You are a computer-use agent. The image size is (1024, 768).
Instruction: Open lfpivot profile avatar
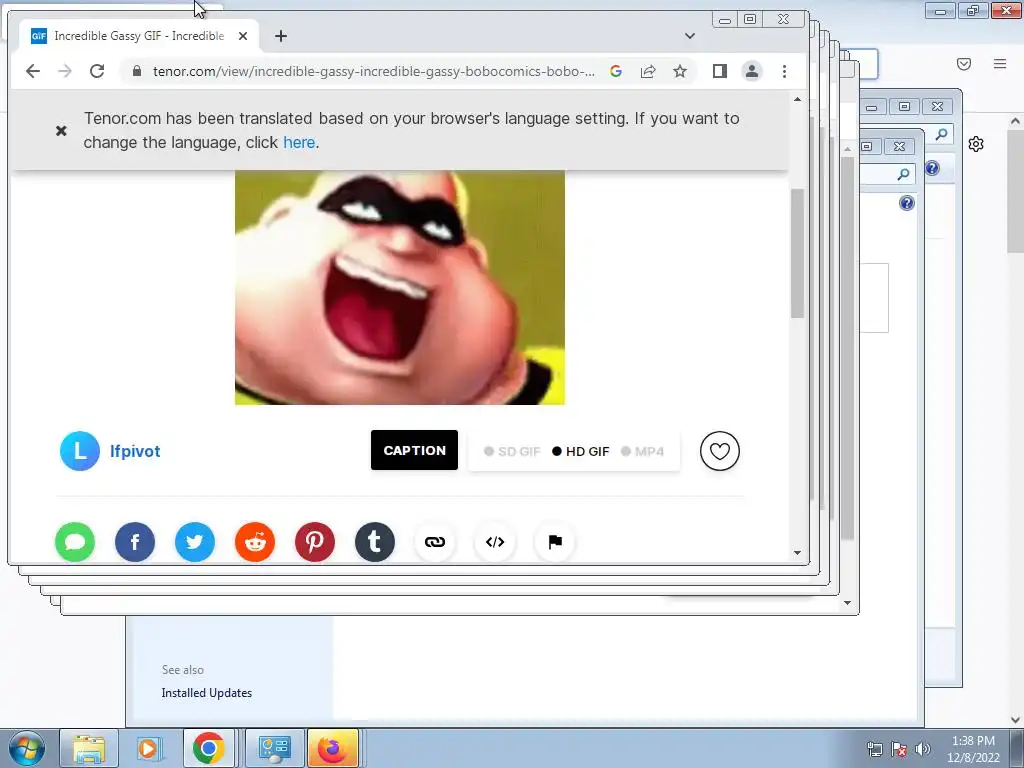[x=80, y=451]
